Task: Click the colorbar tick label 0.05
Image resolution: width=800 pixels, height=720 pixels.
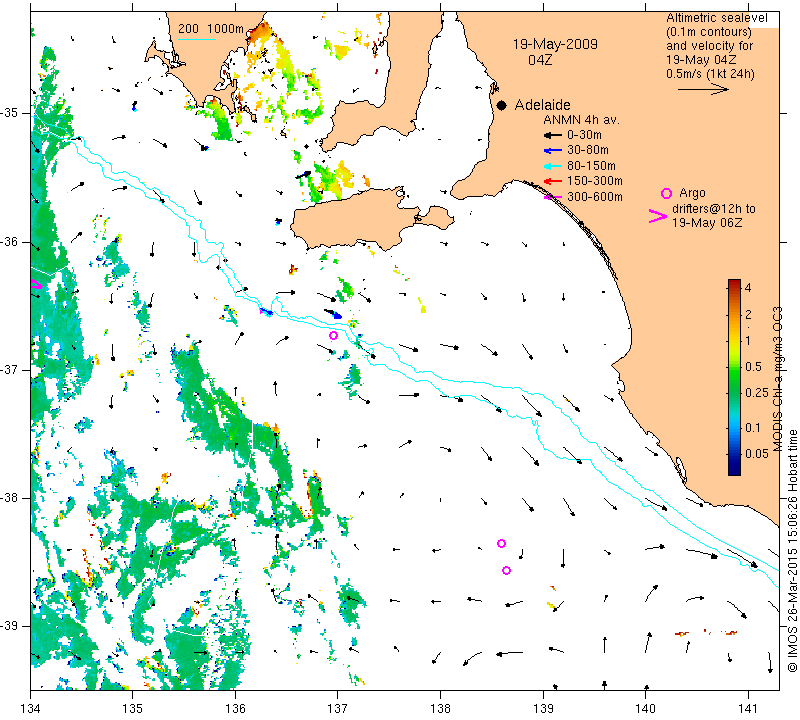Action: tap(757, 454)
